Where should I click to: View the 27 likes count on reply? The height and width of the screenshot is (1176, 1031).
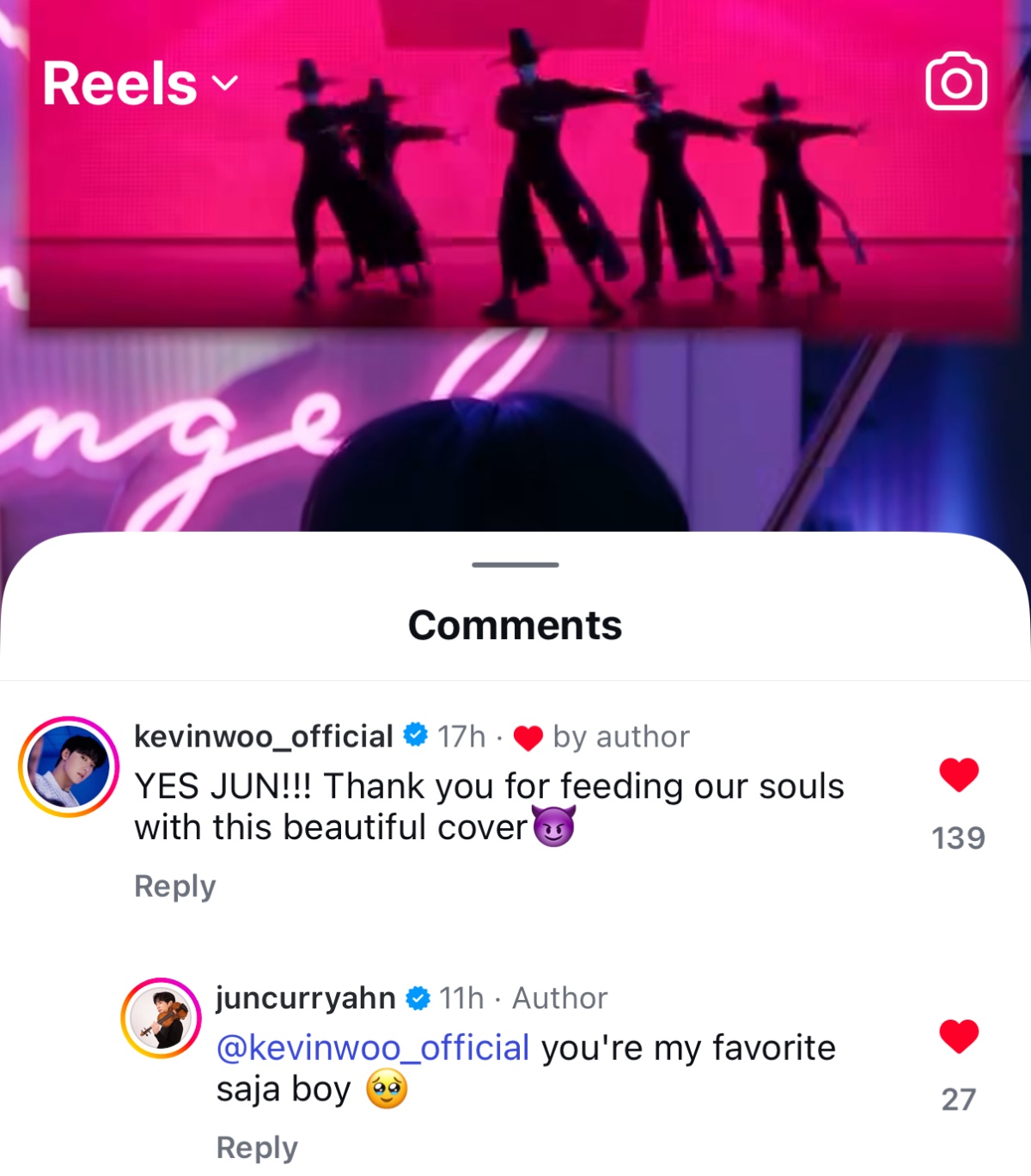coord(958,1099)
